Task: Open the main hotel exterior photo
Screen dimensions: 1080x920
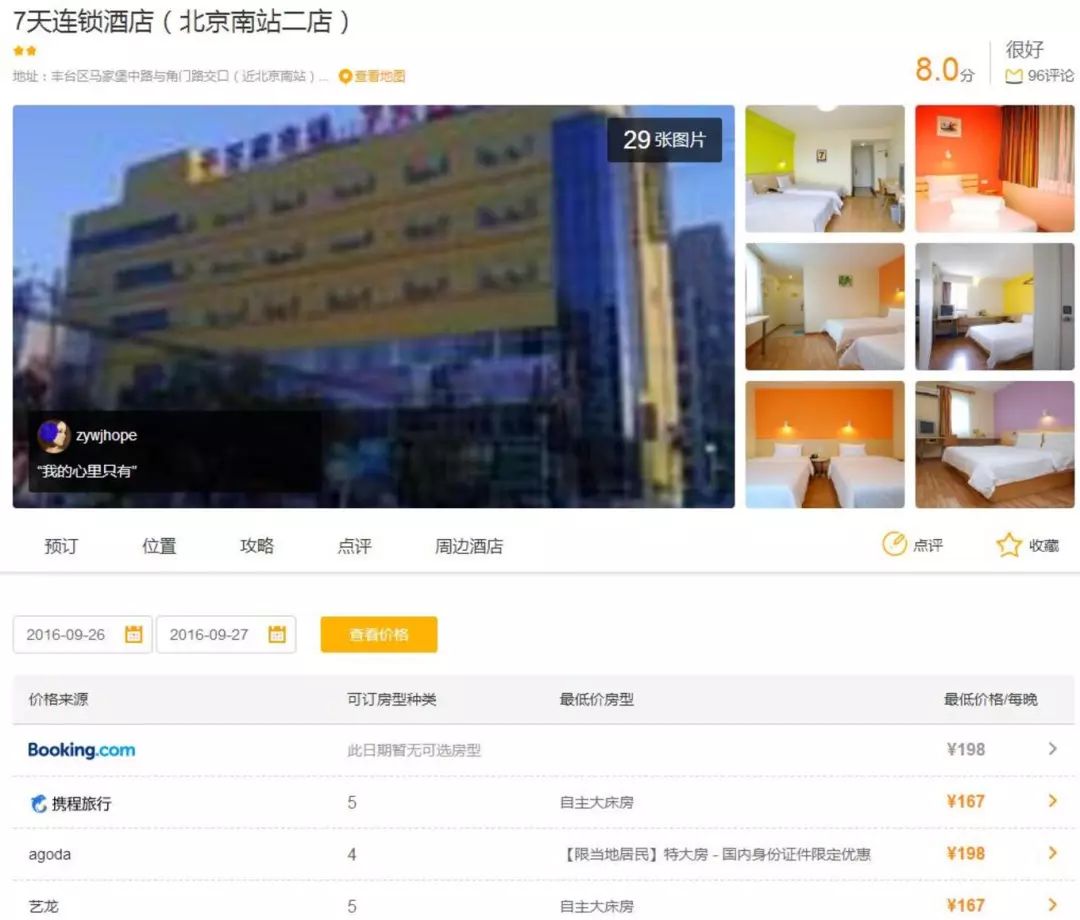Action: click(x=373, y=306)
